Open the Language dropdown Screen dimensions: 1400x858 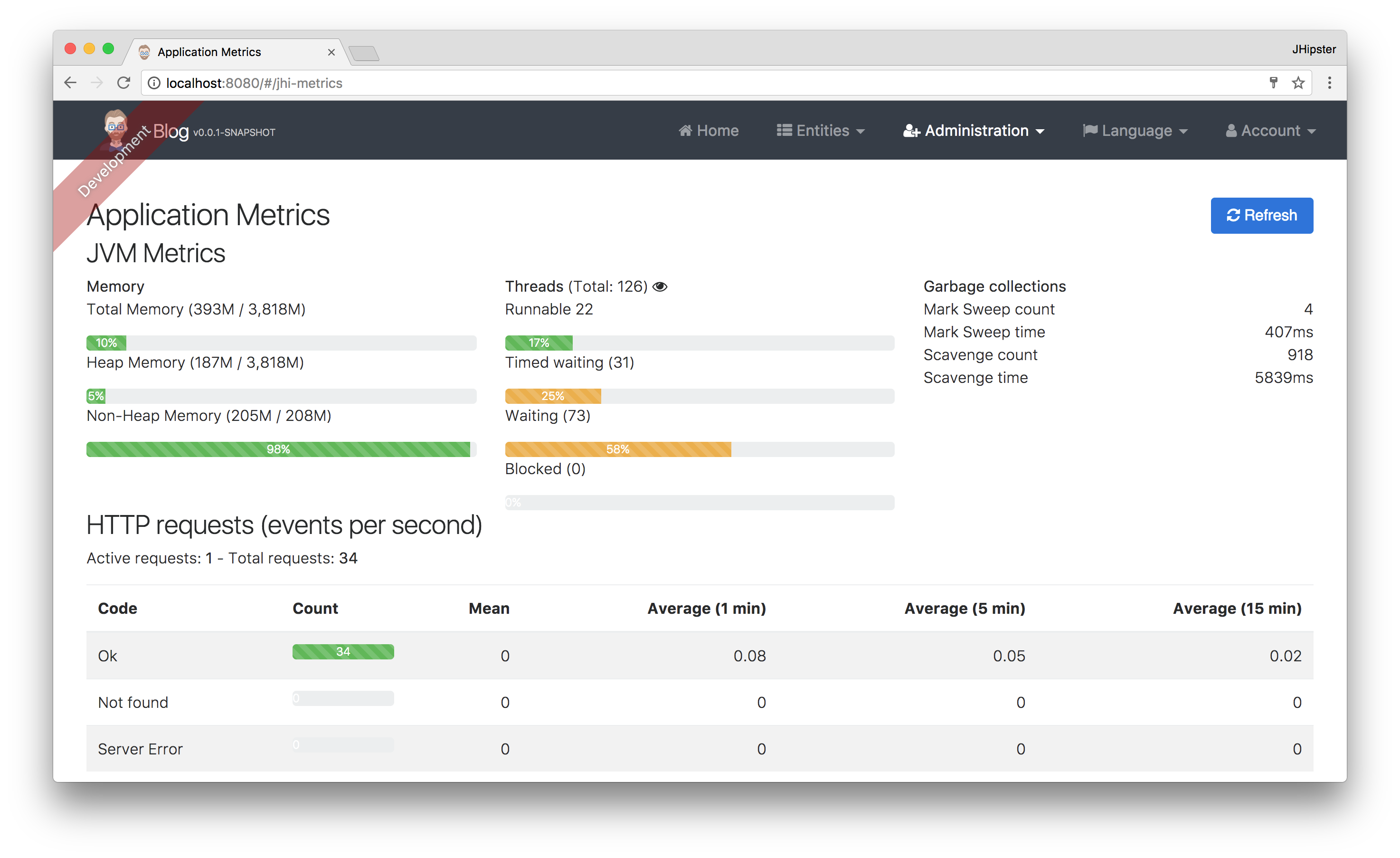[x=1135, y=131]
